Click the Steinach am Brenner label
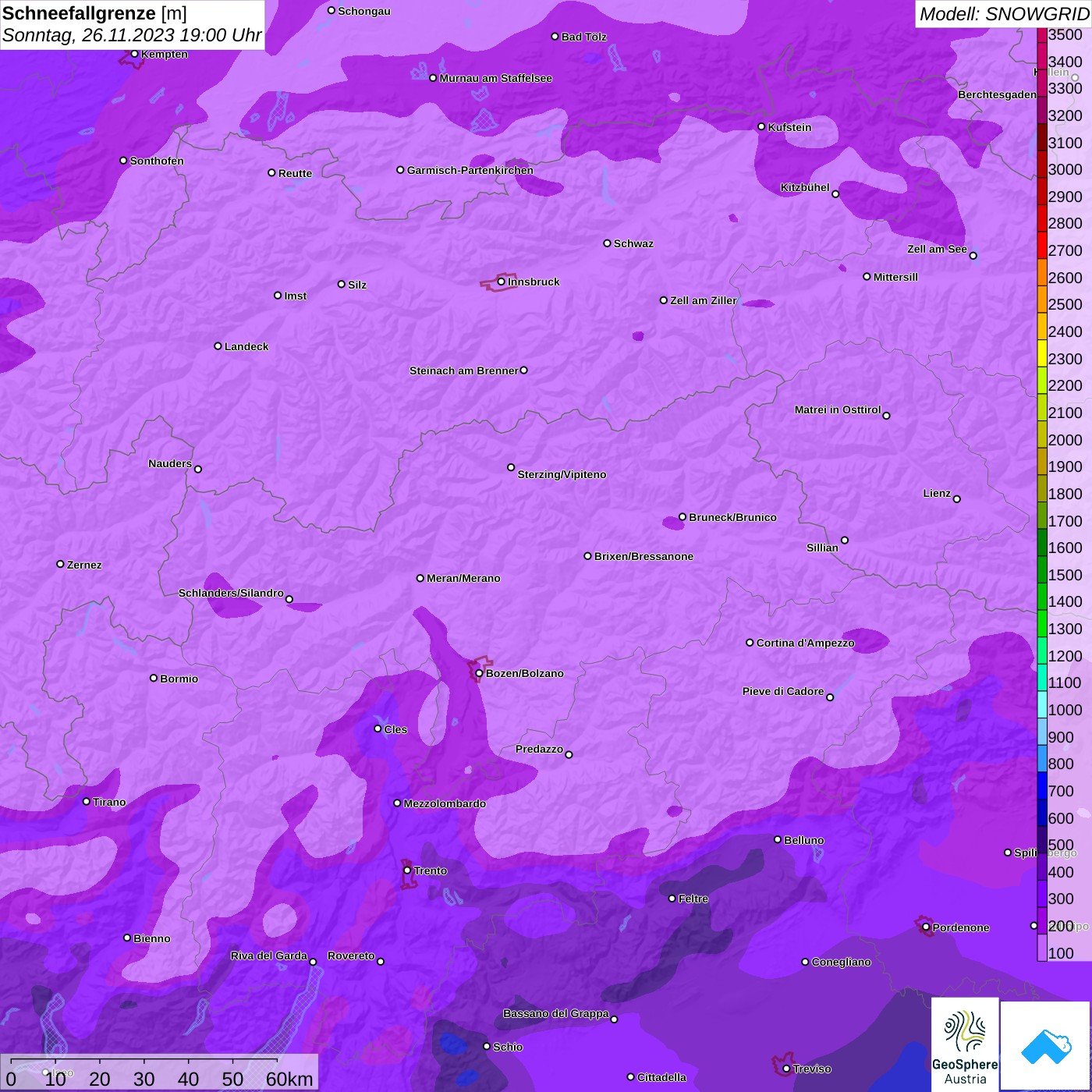The image size is (1092, 1092). point(463,370)
